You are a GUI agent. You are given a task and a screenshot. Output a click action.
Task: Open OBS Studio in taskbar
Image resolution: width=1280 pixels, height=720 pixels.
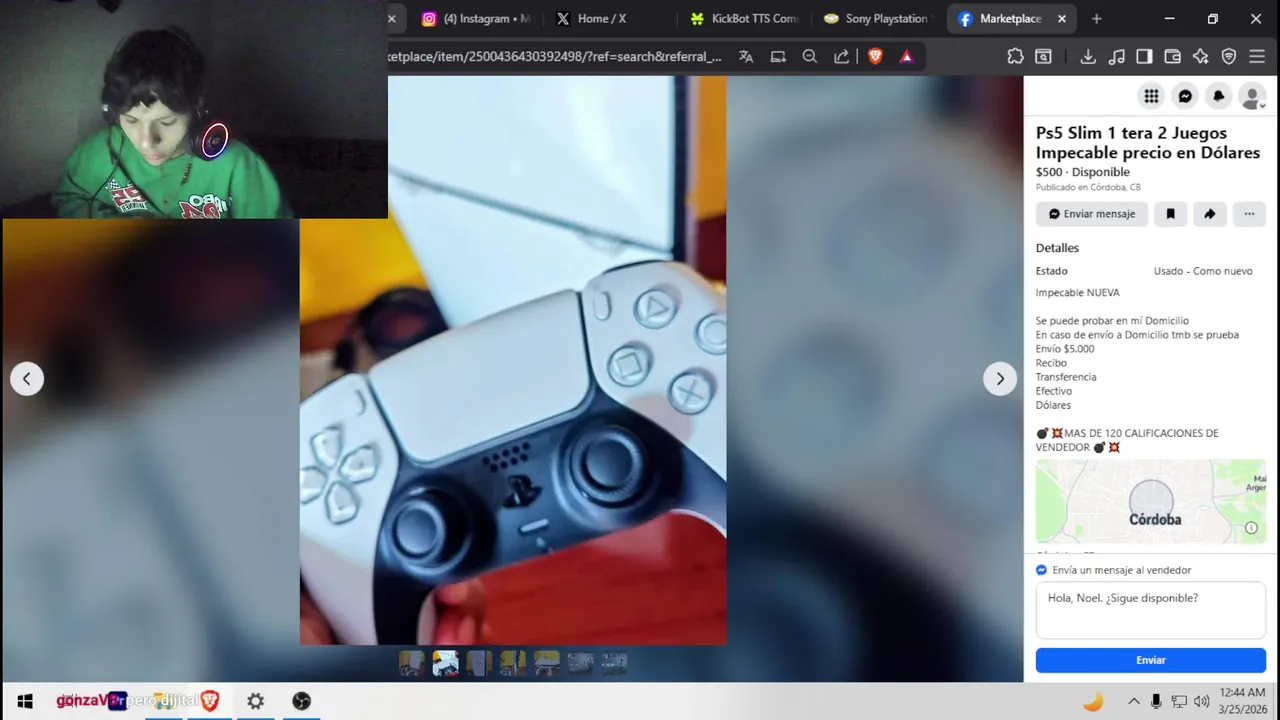[x=301, y=701]
